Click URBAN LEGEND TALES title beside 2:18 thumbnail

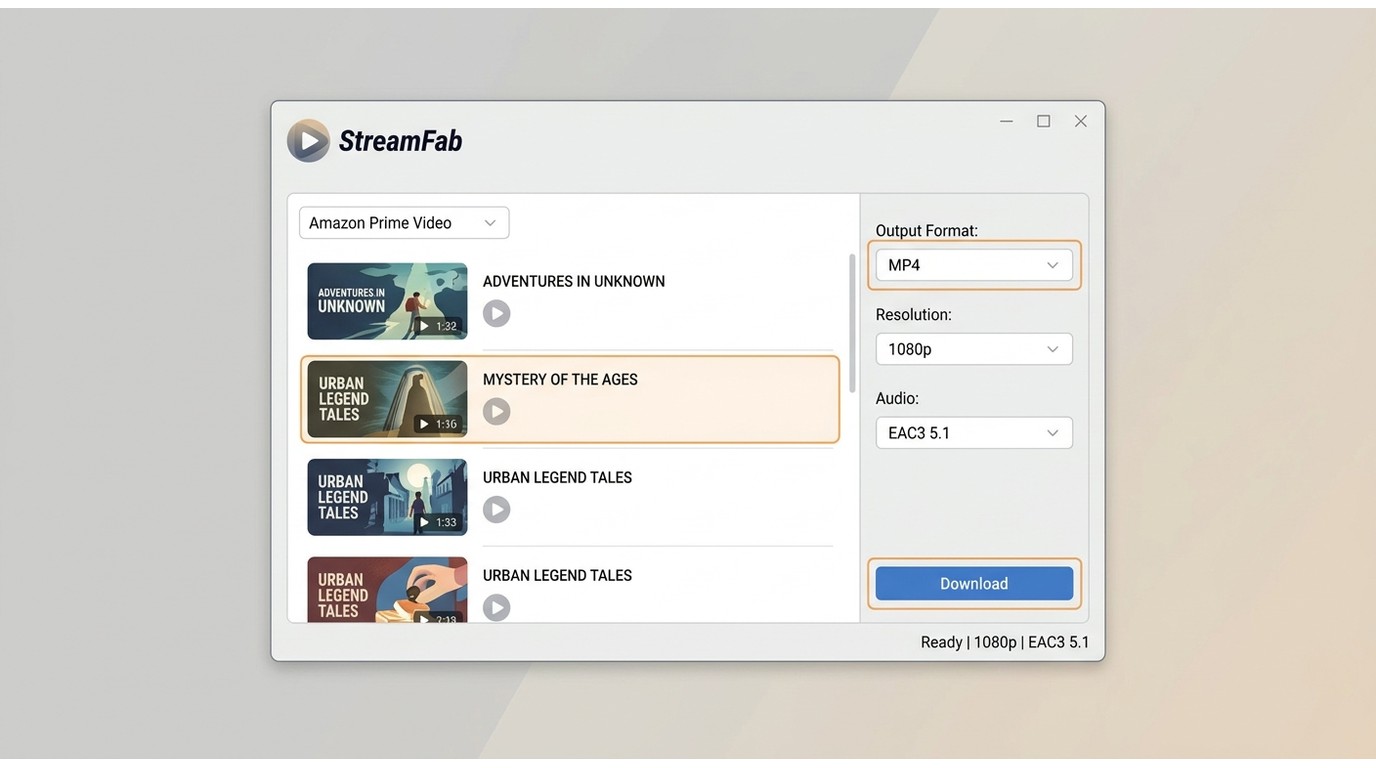click(x=557, y=576)
